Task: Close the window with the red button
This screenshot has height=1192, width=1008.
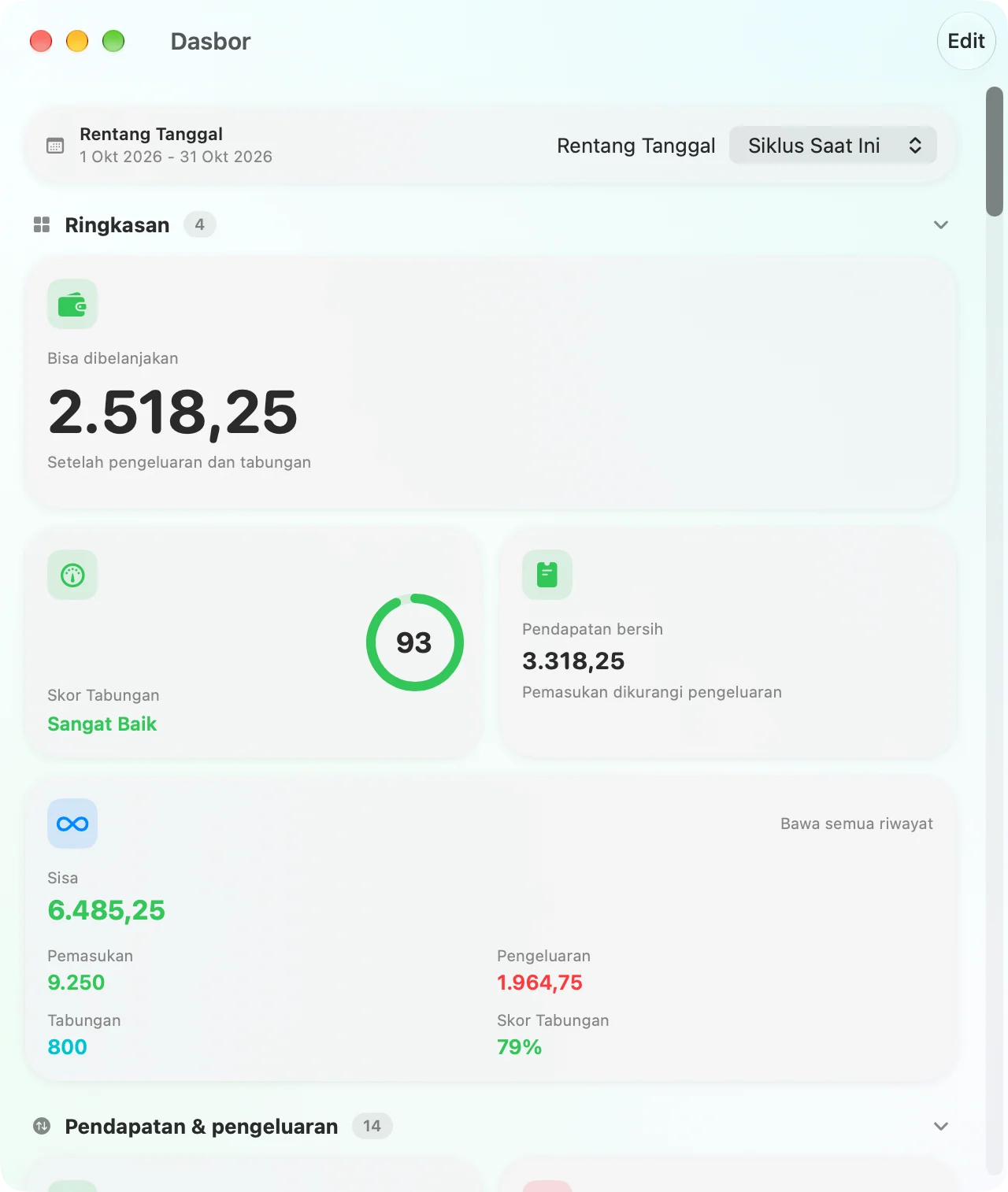Action: pos(41,41)
